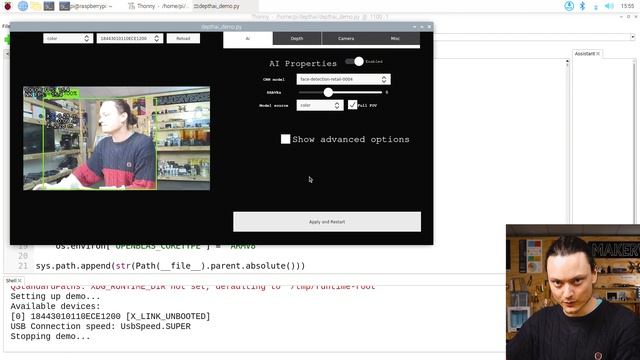This screenshot has height=360, width=640.
Task: Switch to the Misc tab
Action: (395, 38)
